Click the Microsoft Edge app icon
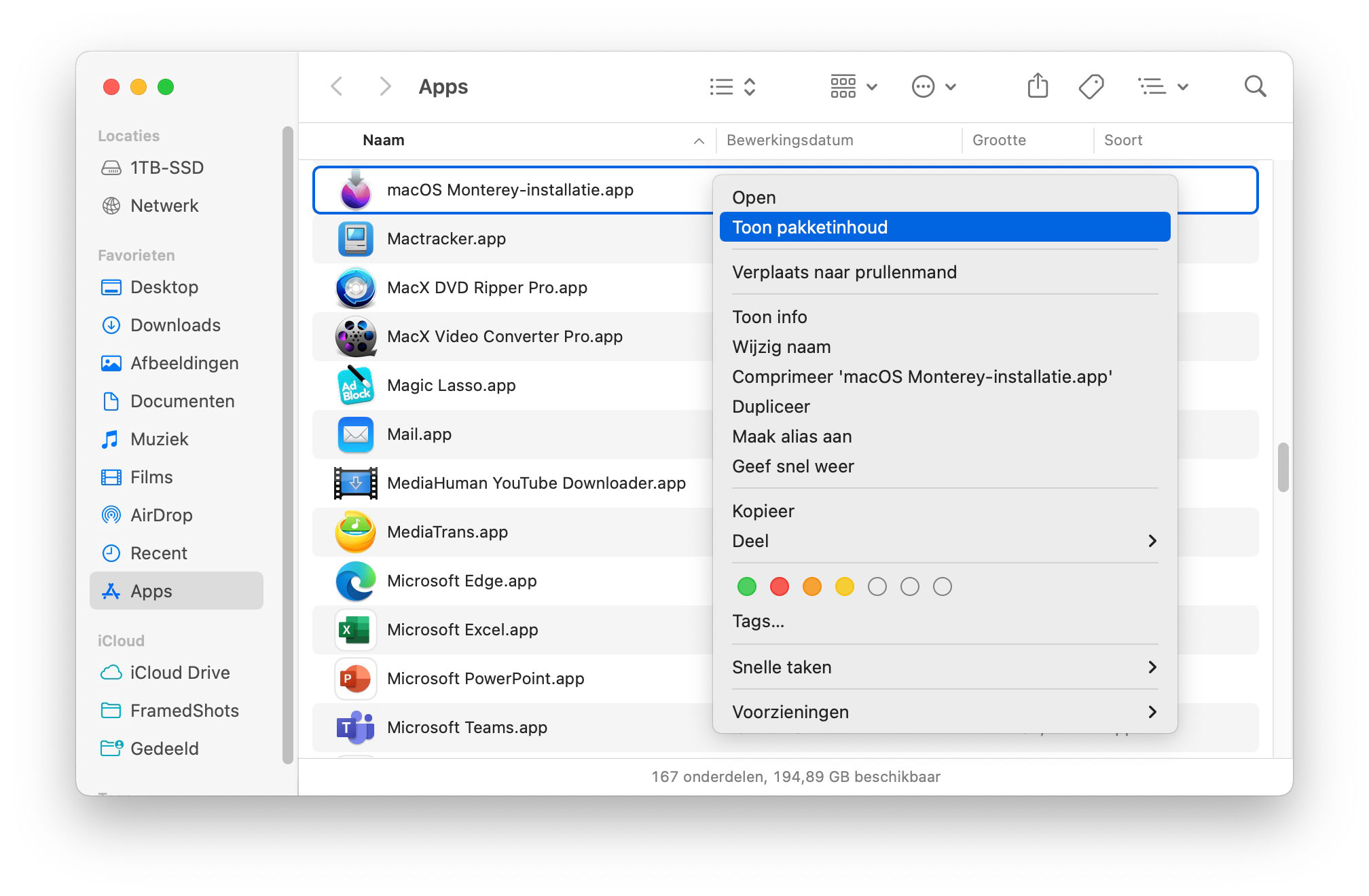Image resolution: width=1369 pixels, height=896 pixels. tap(355, 581)
